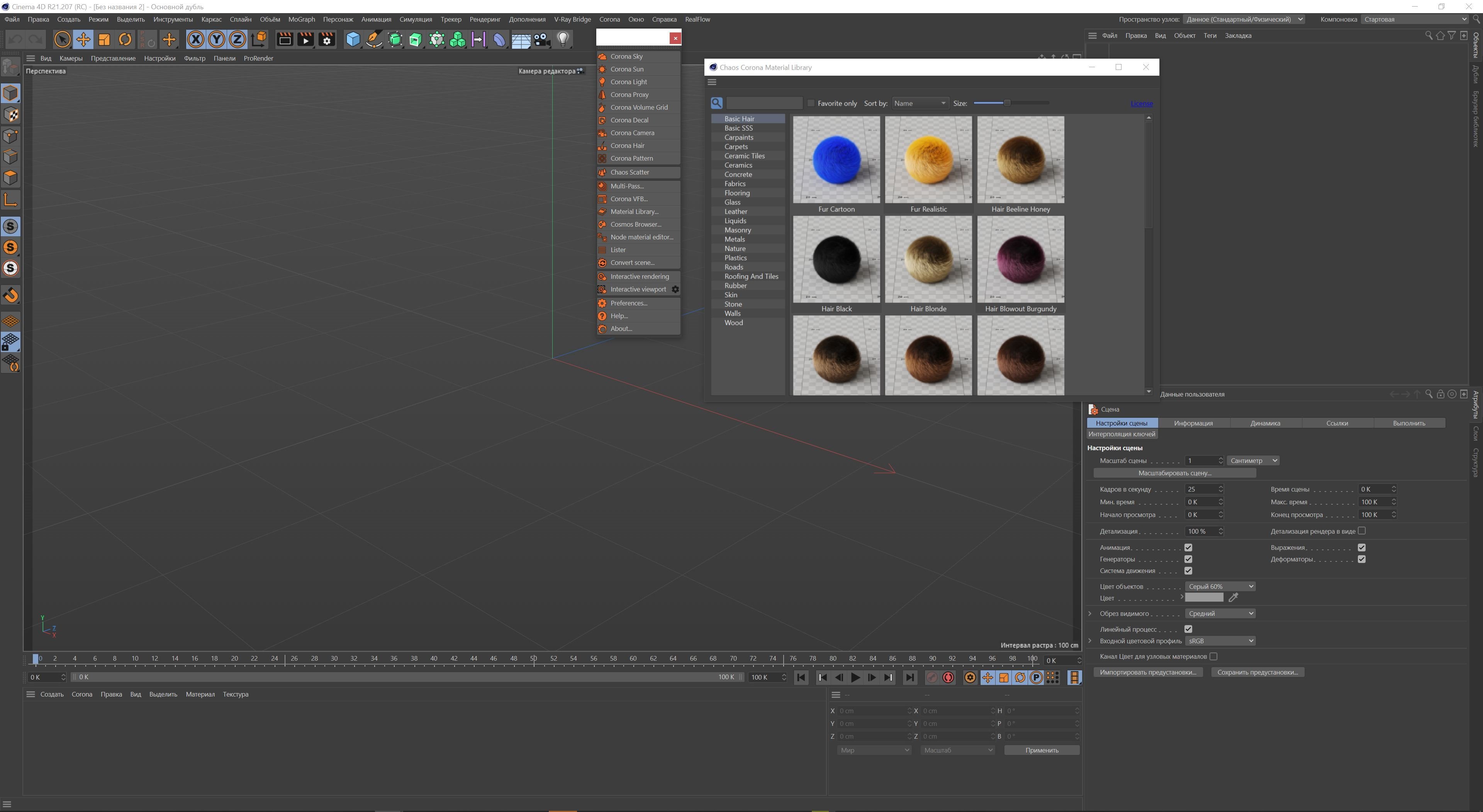Select the Hair Black material thumbnail
1483x812 pixels.
coord(836,259)
